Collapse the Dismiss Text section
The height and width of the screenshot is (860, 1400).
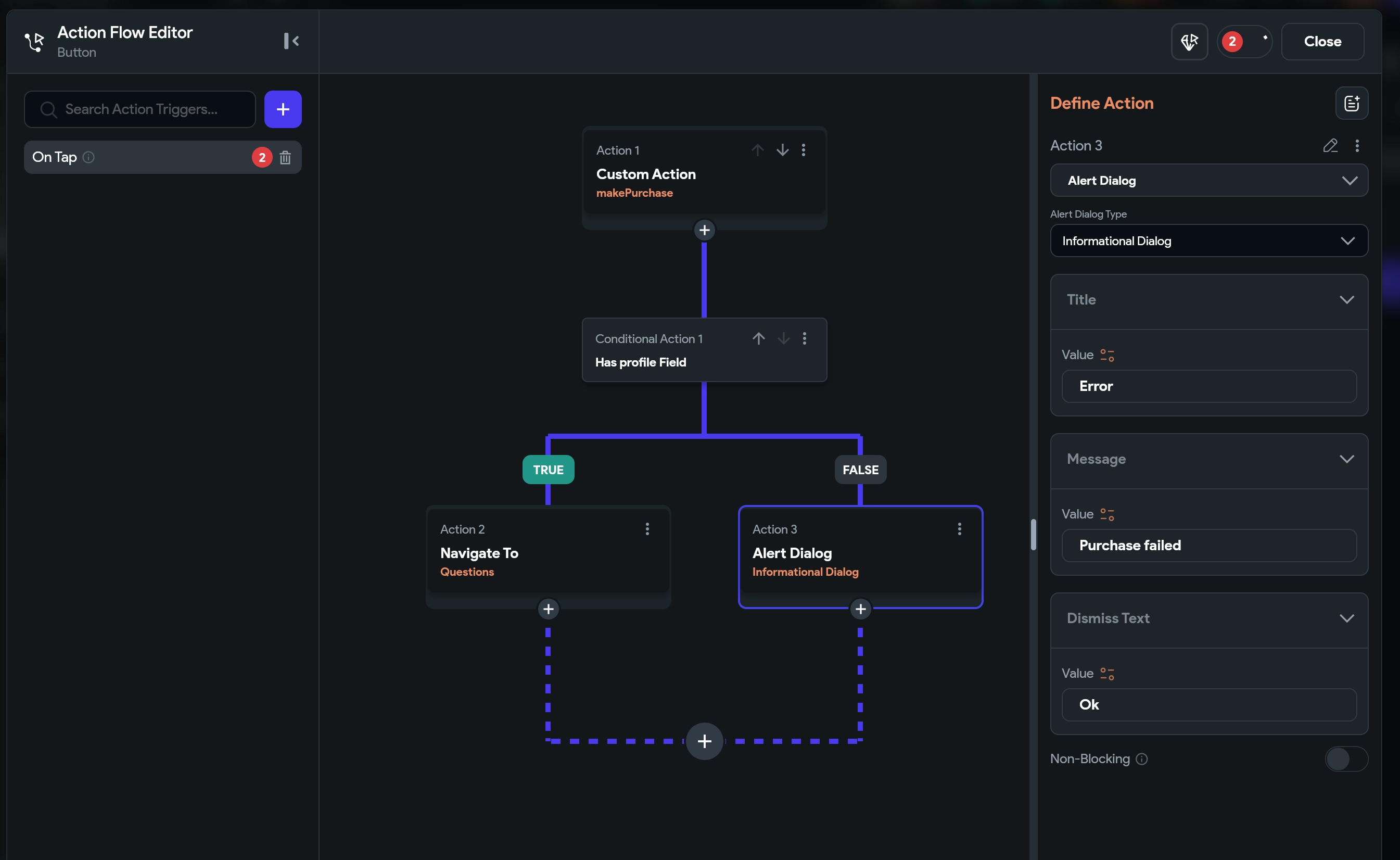1346,618
